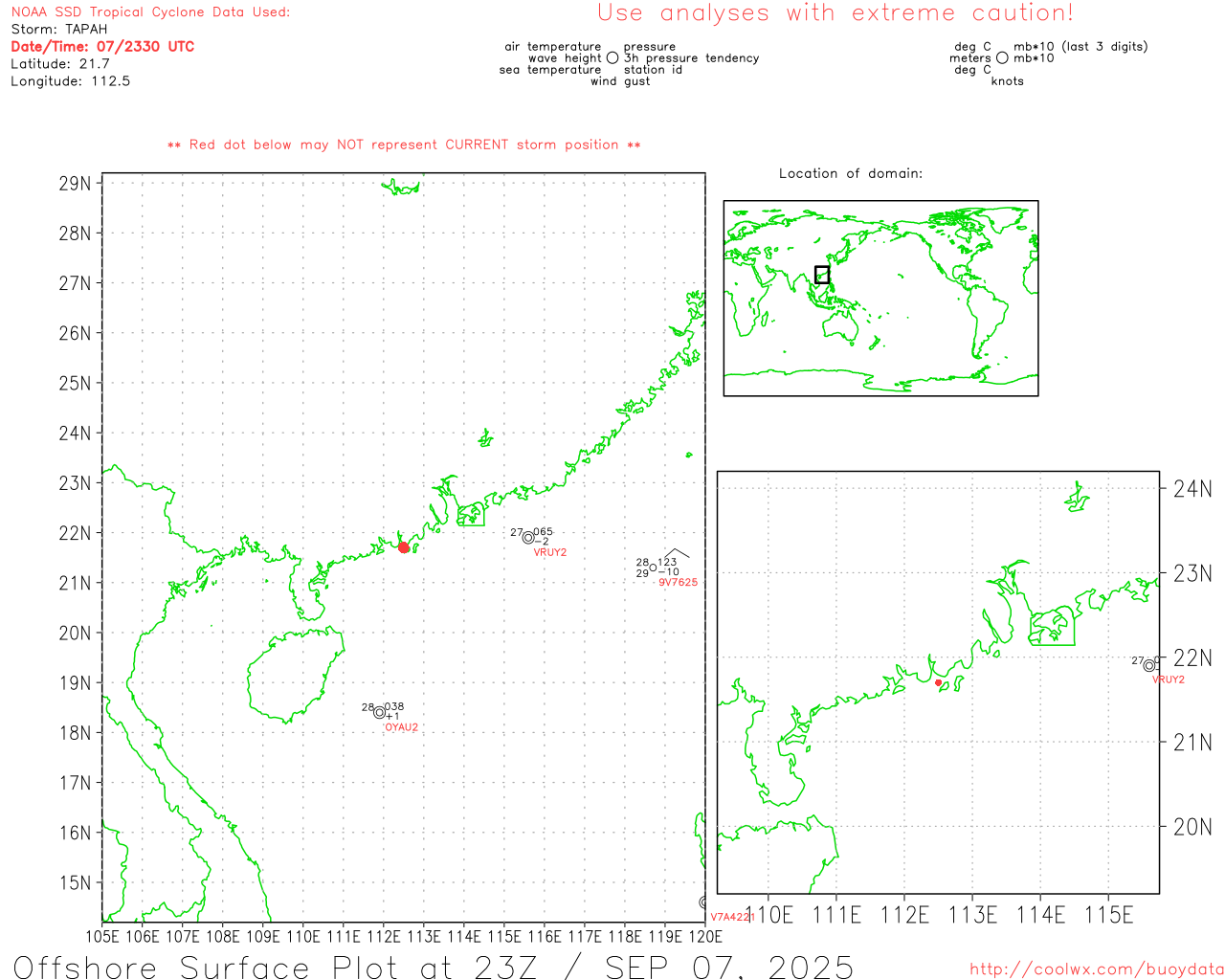1225x980 pixels.
Task: Click the VRUY2 station circle in zoomed inset map
Action: [1149, 665]
